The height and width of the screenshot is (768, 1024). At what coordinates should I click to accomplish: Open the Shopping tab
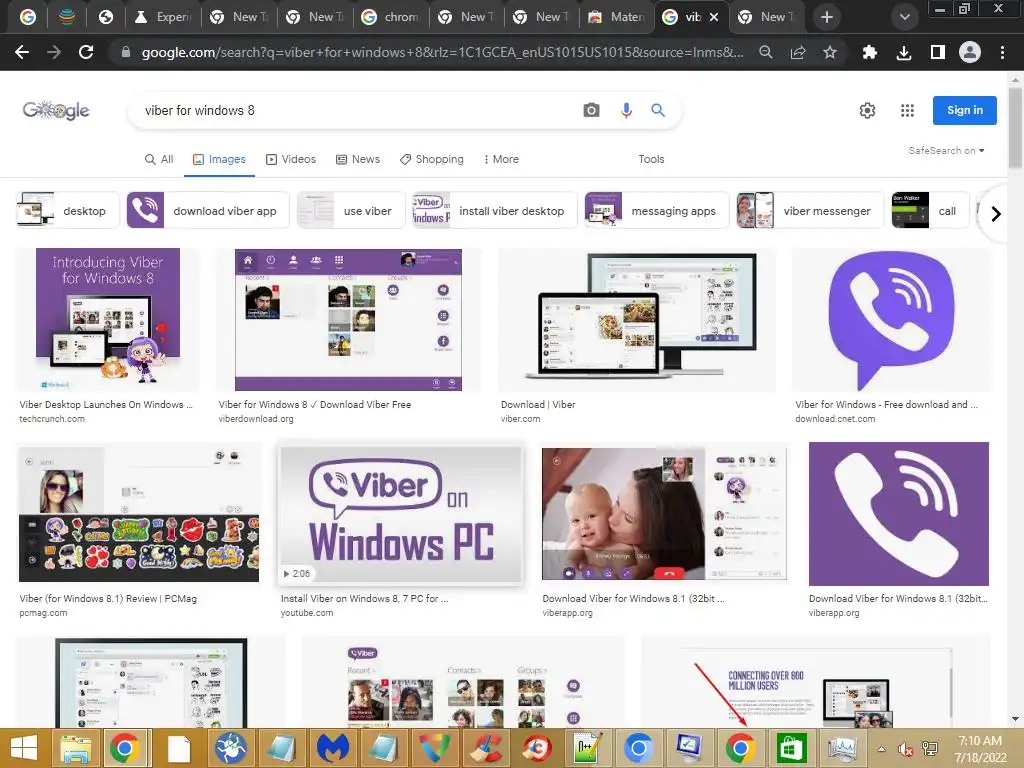432,159
